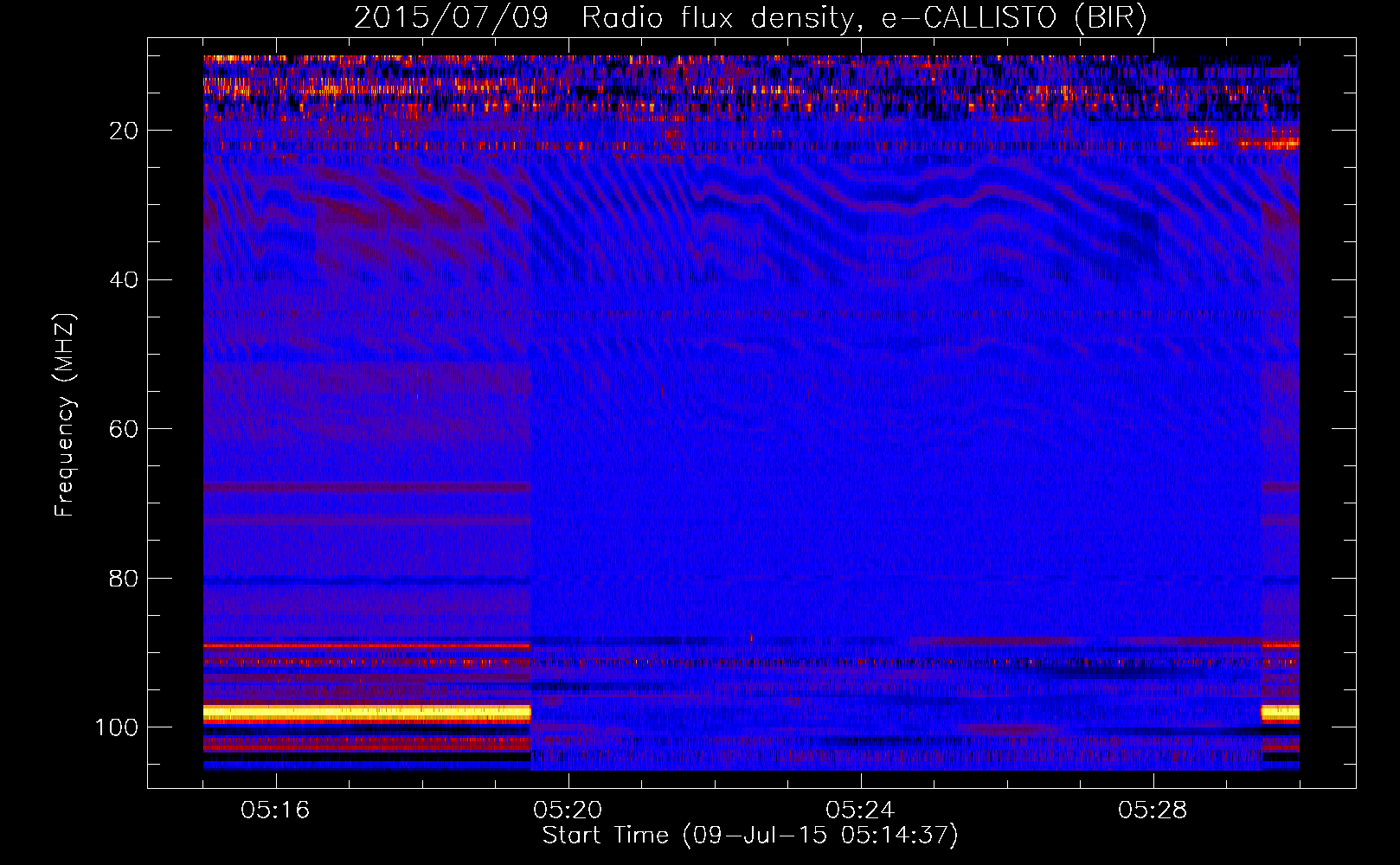
Task: Select the 05:20 time tick label
Action: pos(568,811)
